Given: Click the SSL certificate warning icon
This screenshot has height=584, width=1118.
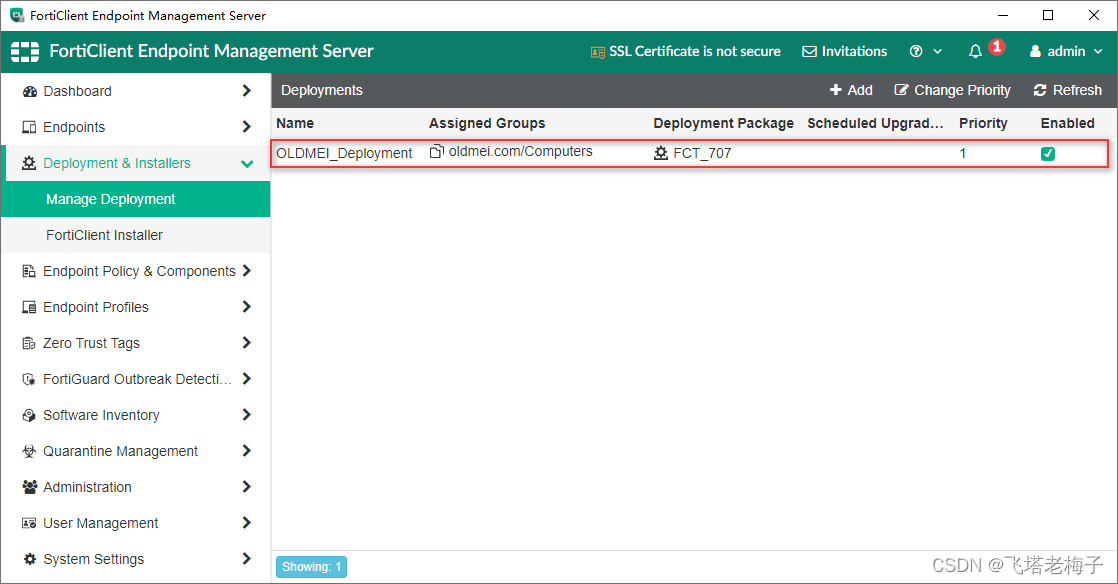Looking at the screenshot, I should (x=598, y=52).
